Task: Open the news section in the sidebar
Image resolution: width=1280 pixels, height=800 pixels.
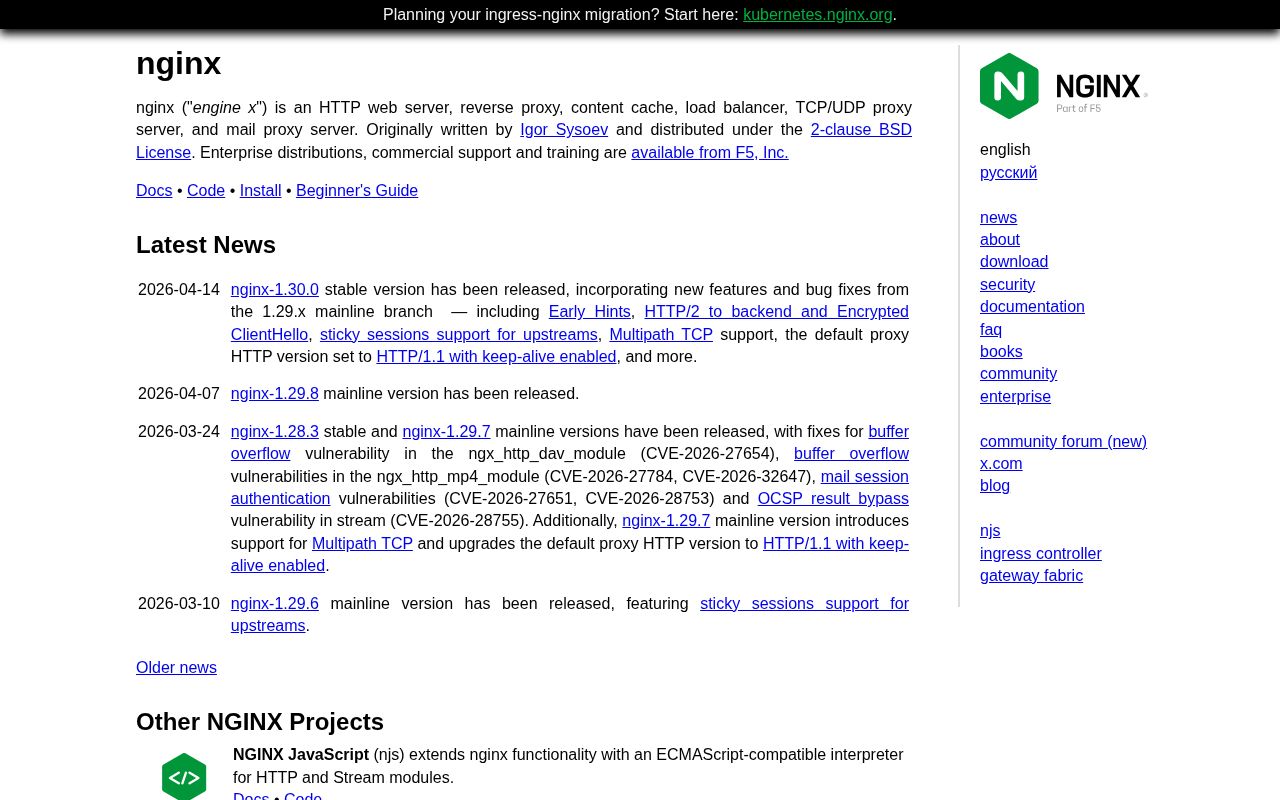Action: (998, 217)
